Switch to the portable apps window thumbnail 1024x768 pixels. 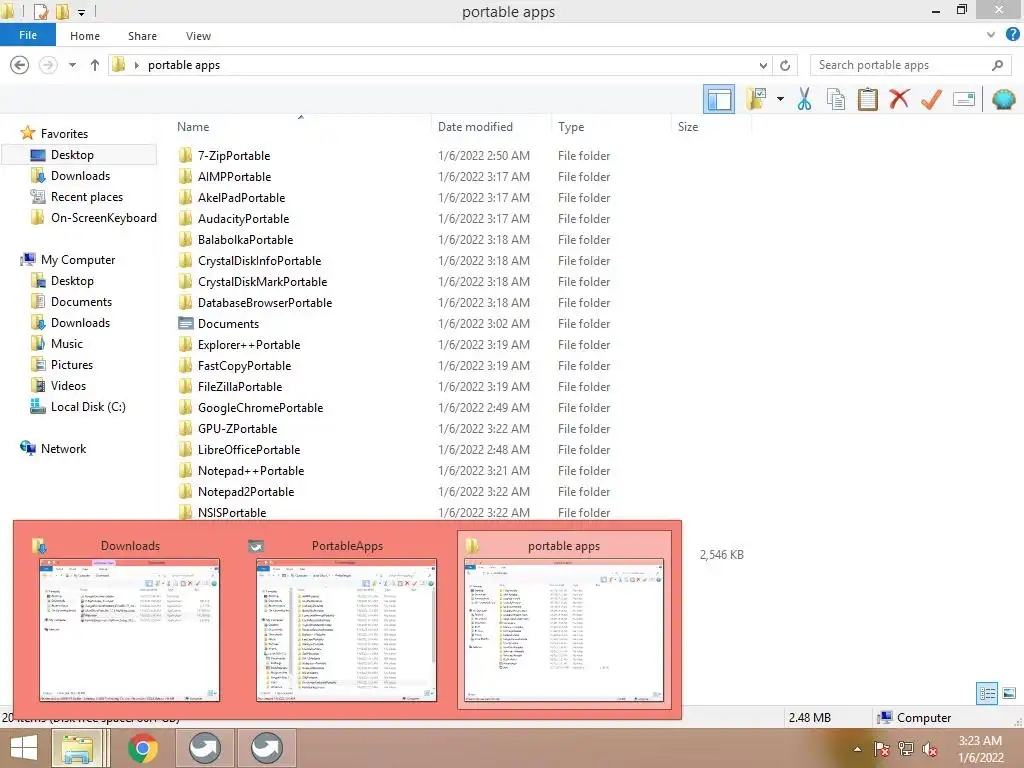tap(564, 620)
